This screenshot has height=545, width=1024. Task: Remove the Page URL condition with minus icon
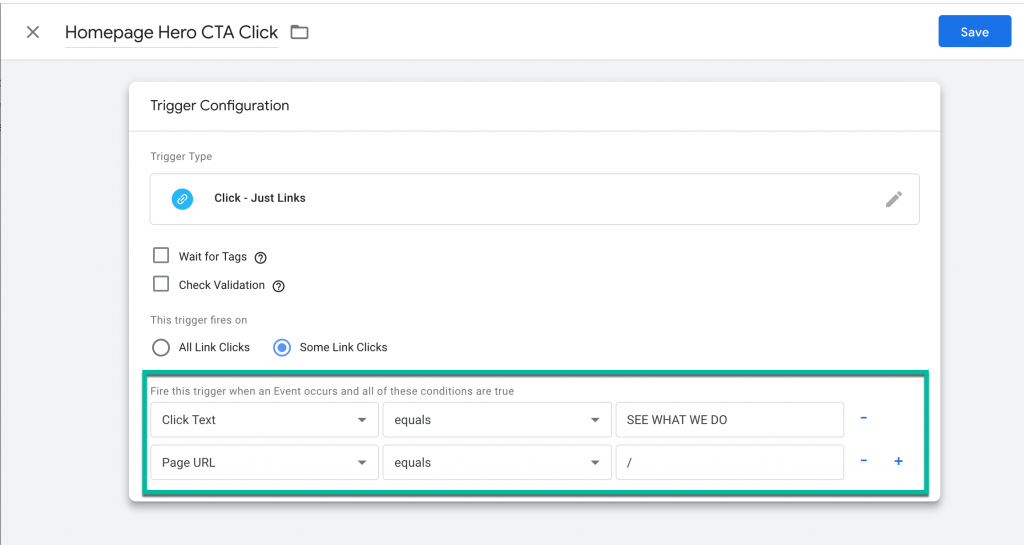pyautogui.click(x=863, y=461)
